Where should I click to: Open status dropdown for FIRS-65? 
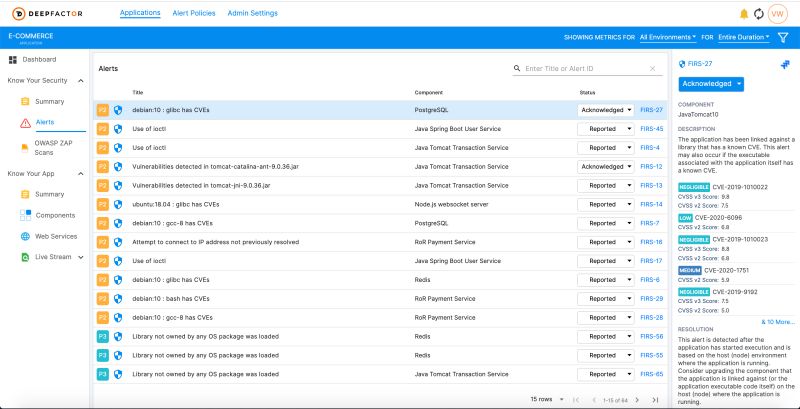pyautogui.click(x=606, y=374)
